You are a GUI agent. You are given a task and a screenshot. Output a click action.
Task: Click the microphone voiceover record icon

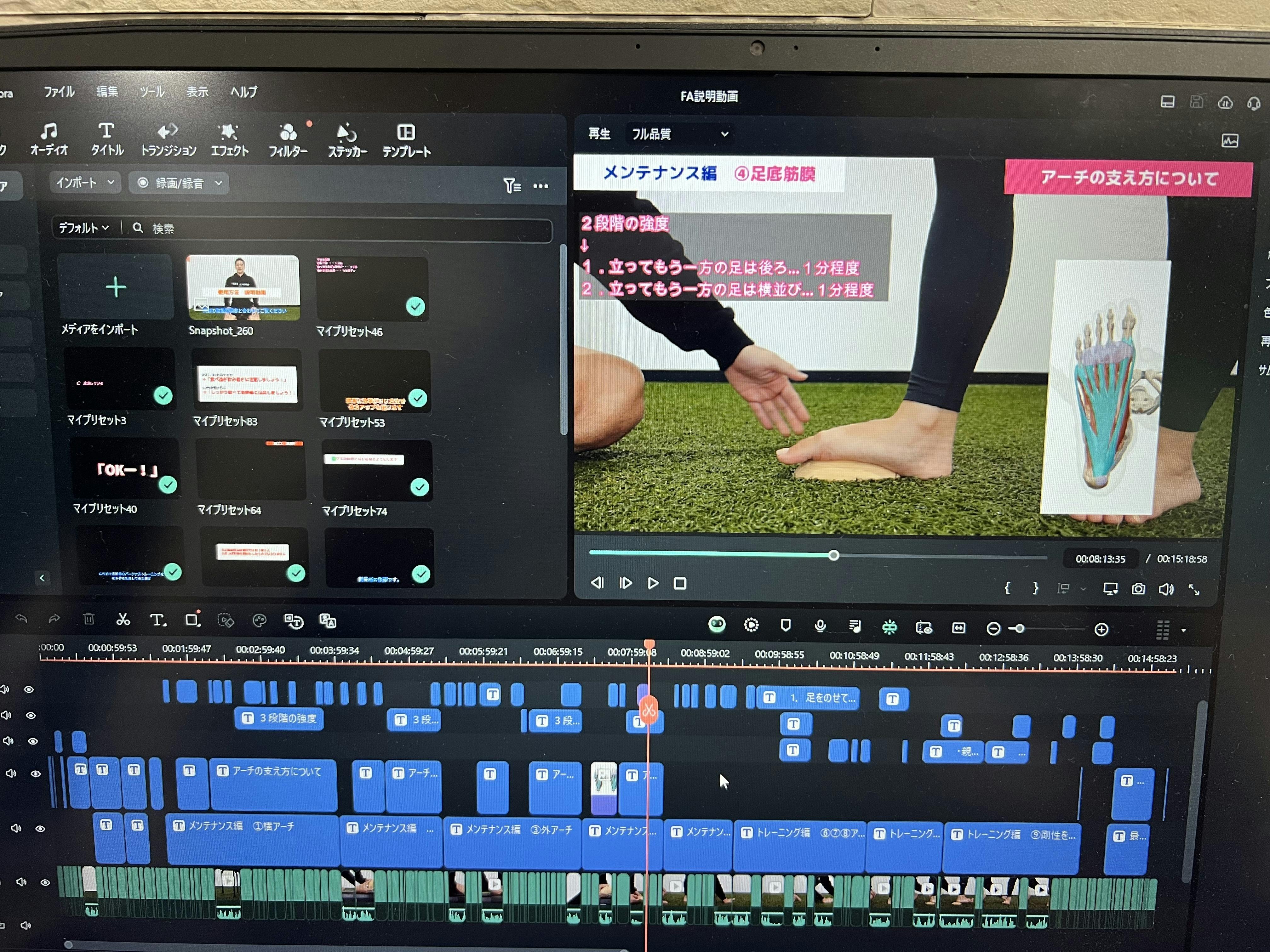tap(820, 626)
